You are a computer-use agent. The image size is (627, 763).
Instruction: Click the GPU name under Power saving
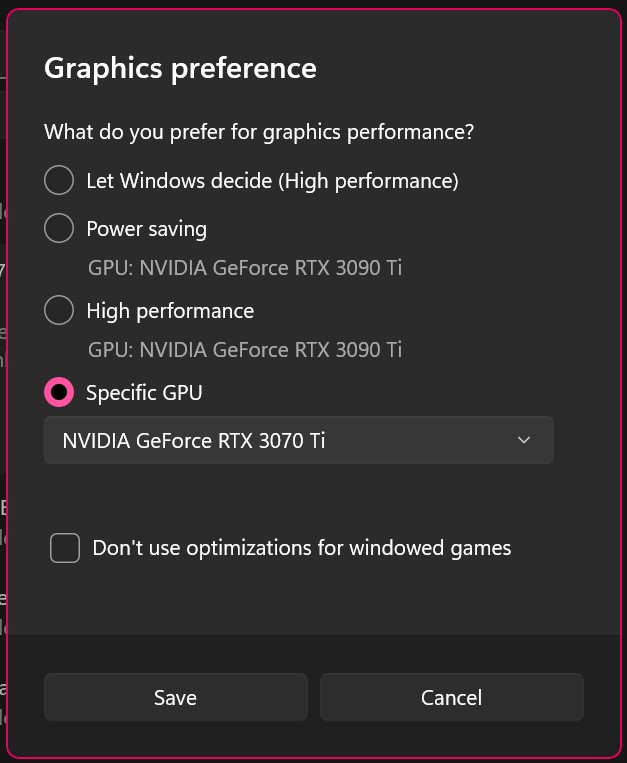(244, 268)
